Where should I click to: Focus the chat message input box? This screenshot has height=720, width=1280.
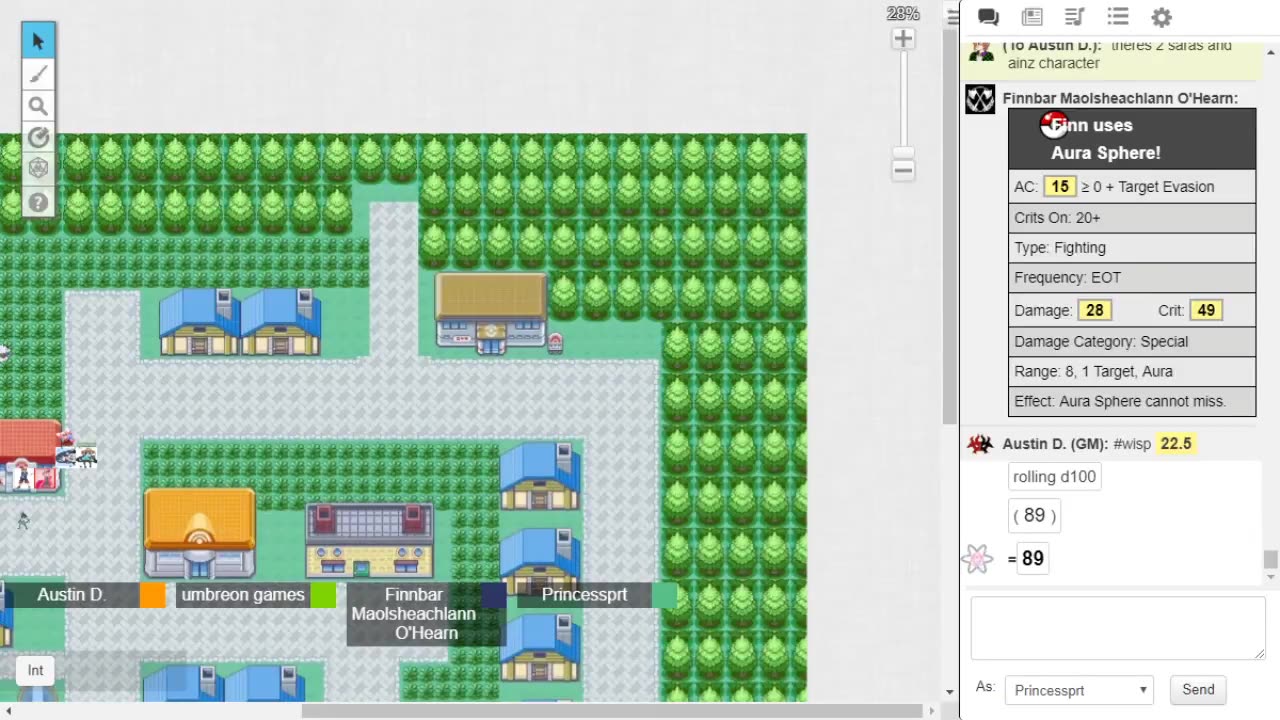(x=1118, y=628)
